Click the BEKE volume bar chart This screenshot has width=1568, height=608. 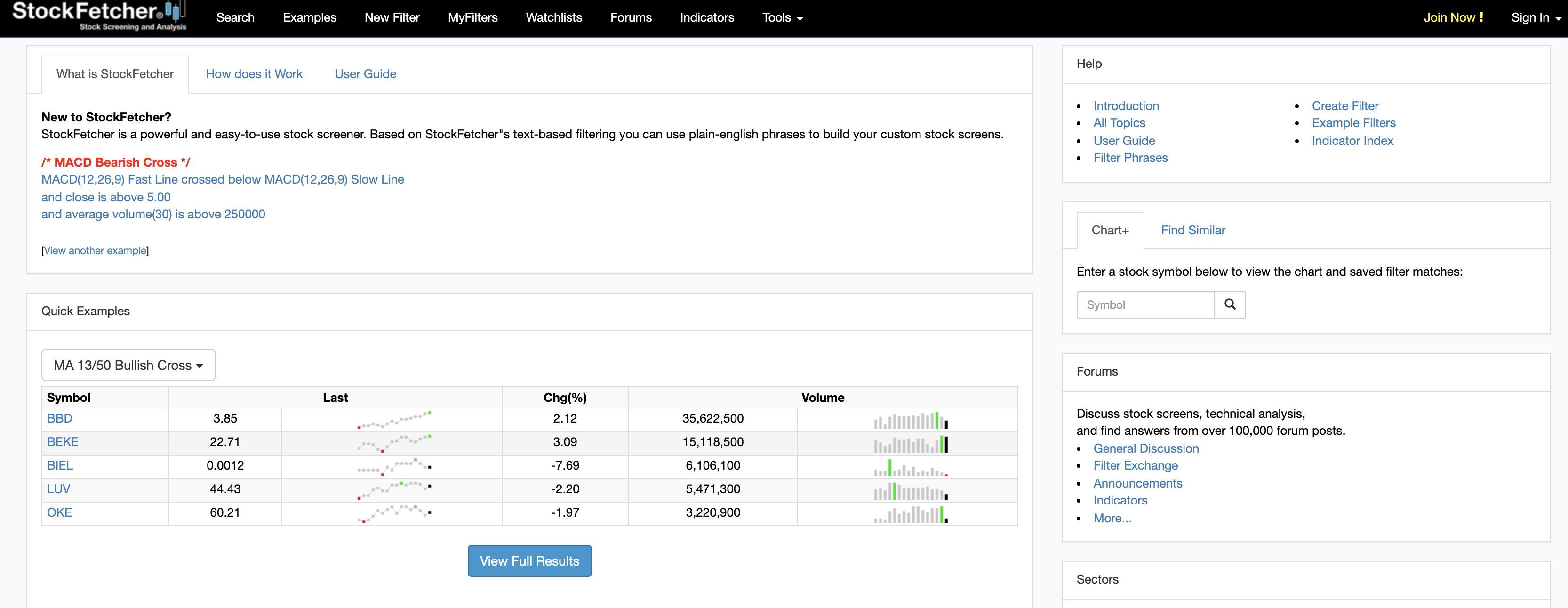pos(911,444)
